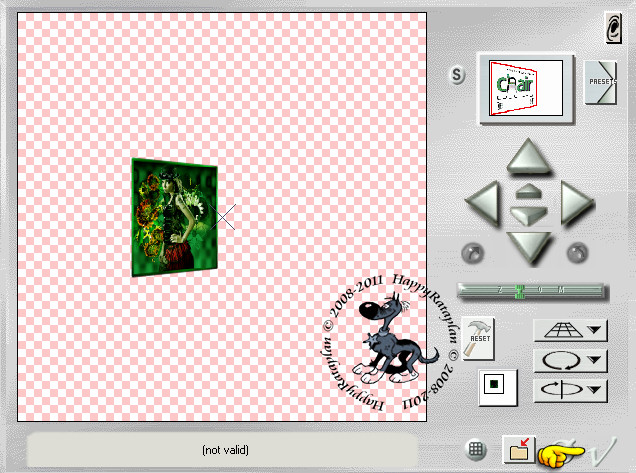Image resolution: width=636 pixels, height=473 pixels.
Task: Select the Chair preview thumbnail
Action: [x=526, y=88]
